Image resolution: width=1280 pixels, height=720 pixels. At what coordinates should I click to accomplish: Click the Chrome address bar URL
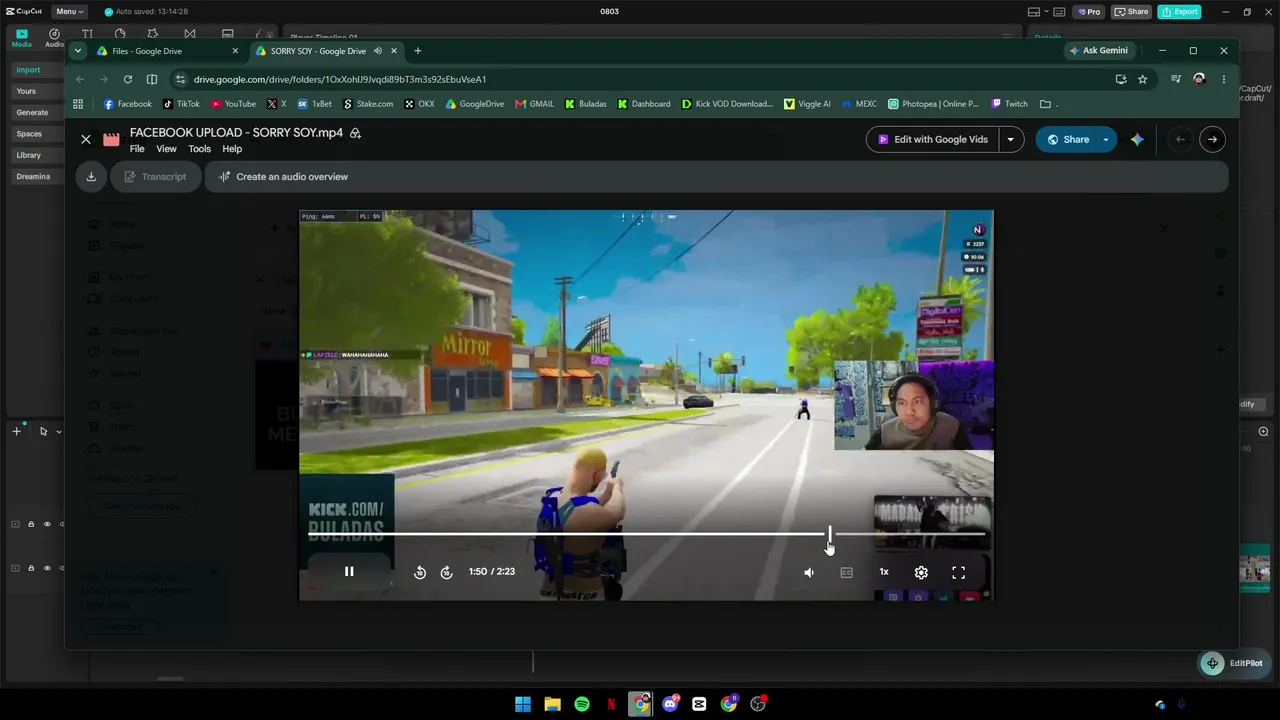[x=340, y=79]
